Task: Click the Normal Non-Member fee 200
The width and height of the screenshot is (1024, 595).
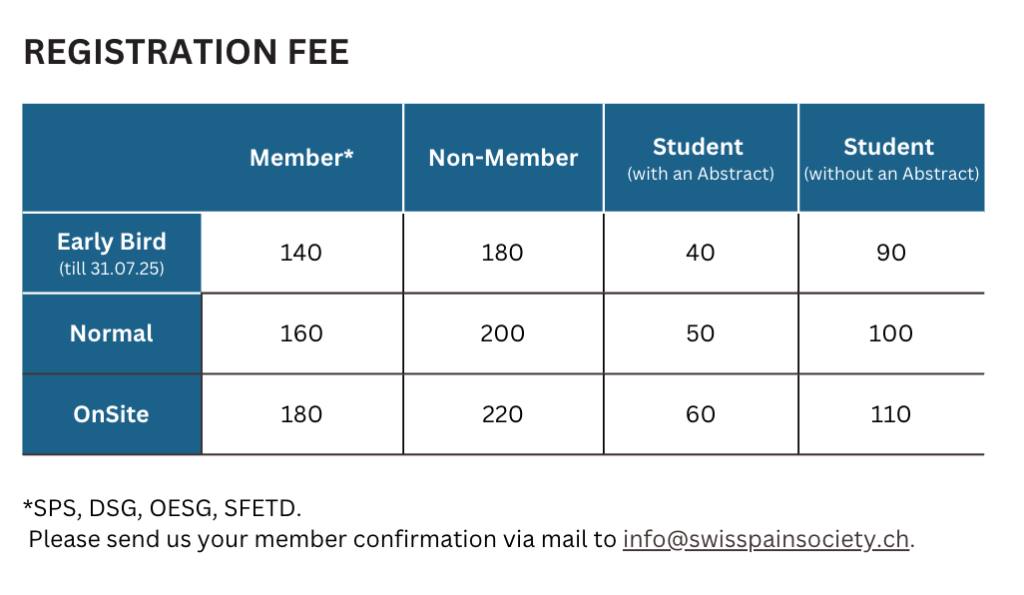Action: pos(502,333)
